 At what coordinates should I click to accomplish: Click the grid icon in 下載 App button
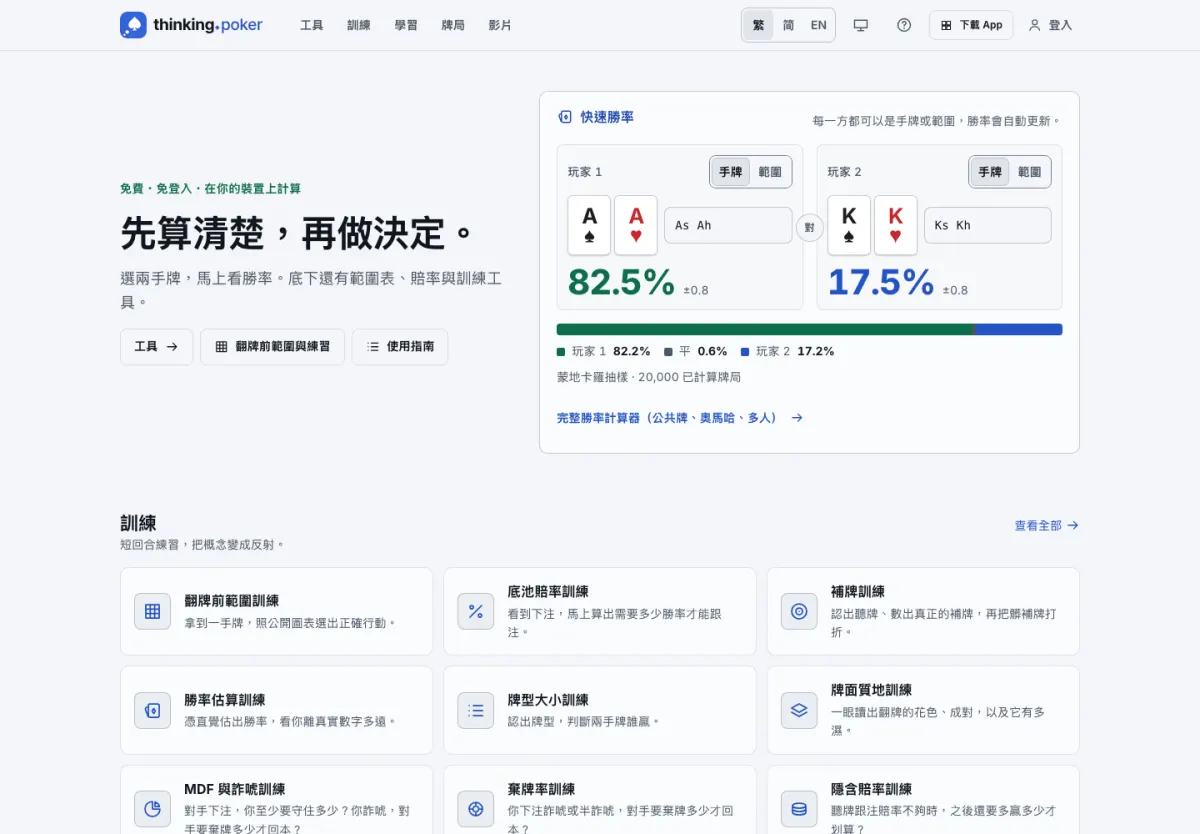pos(946,25)
